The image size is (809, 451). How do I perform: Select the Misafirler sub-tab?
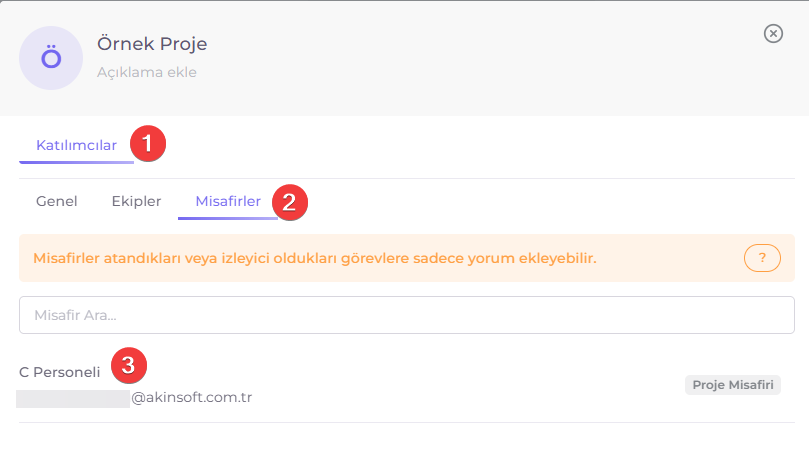(228, 201)
